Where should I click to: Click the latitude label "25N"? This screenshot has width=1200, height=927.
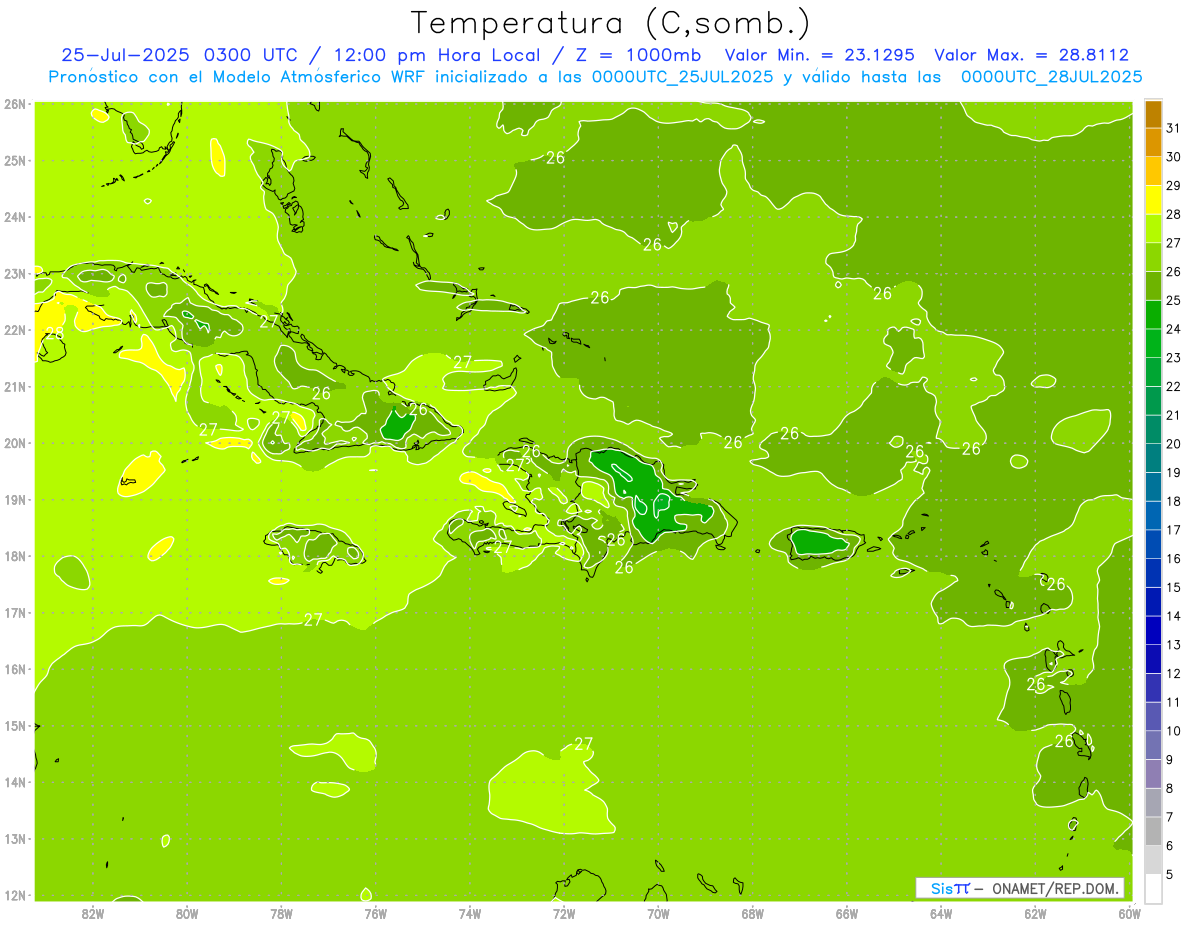(15, 160)
